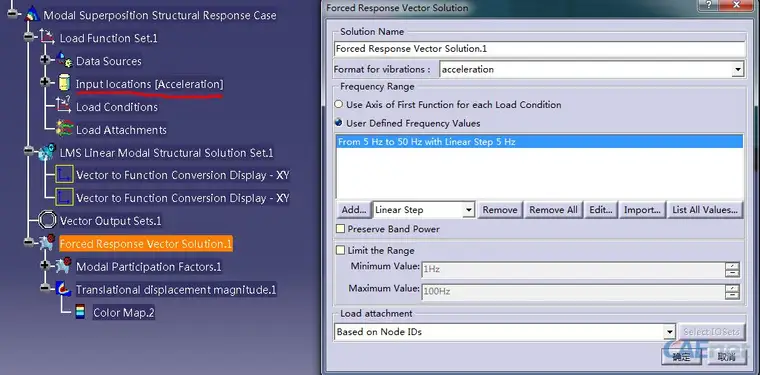
Task: Select Color Map.2 label
Action: point(124,312)
